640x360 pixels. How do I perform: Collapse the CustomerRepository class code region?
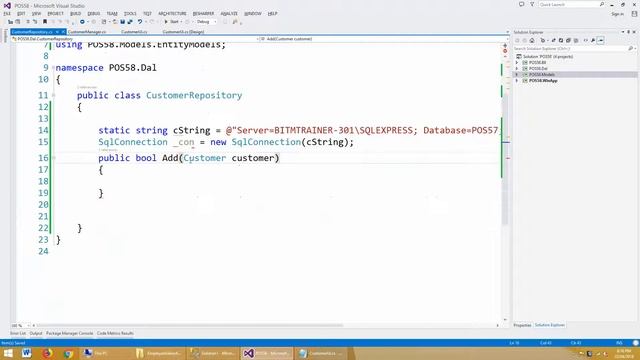53,96
